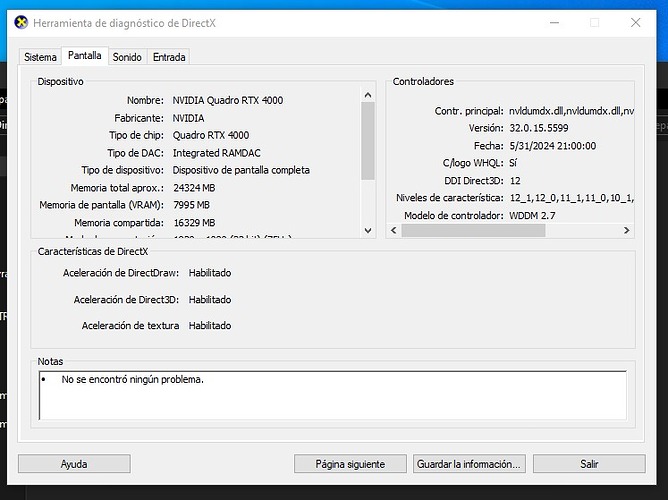Click the Memoria total aprox. label
668x500 pixels.
(117, 188)
